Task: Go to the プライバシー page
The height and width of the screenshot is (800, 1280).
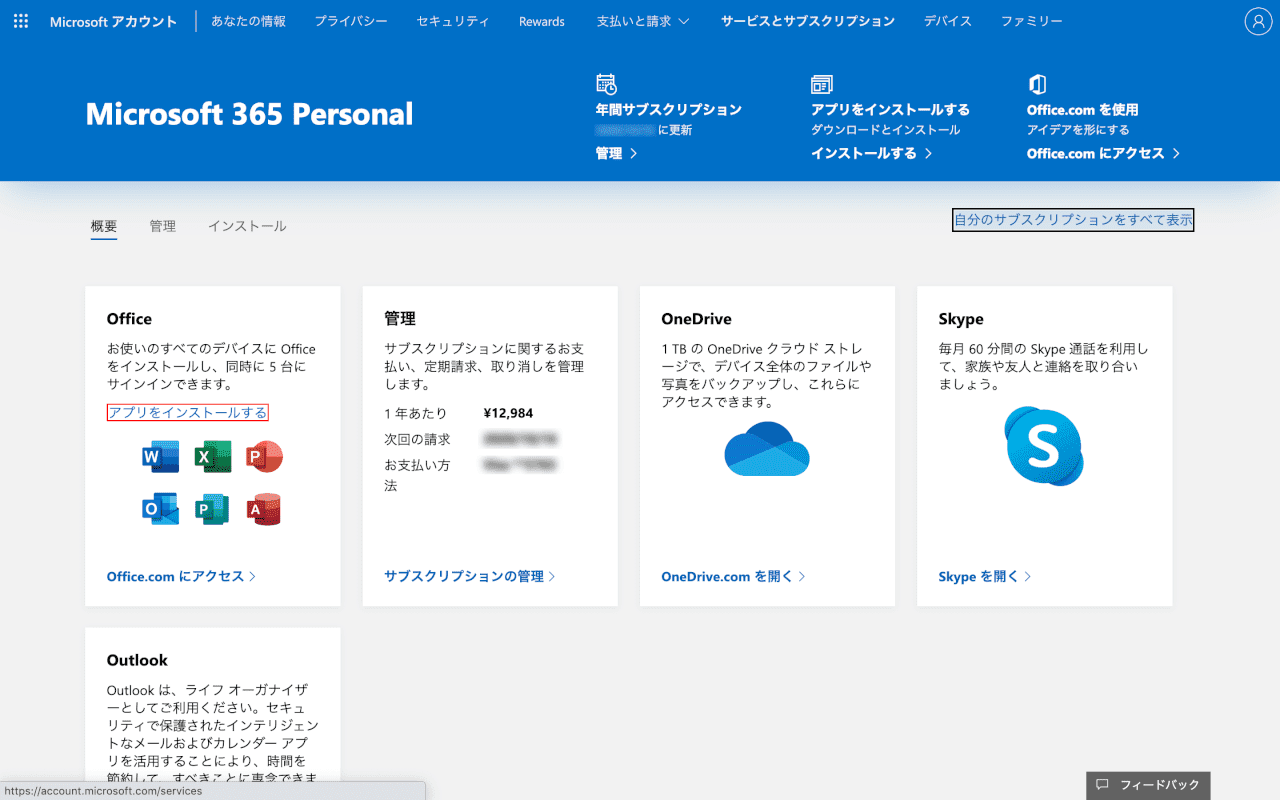Action: [x=351, y=21]
